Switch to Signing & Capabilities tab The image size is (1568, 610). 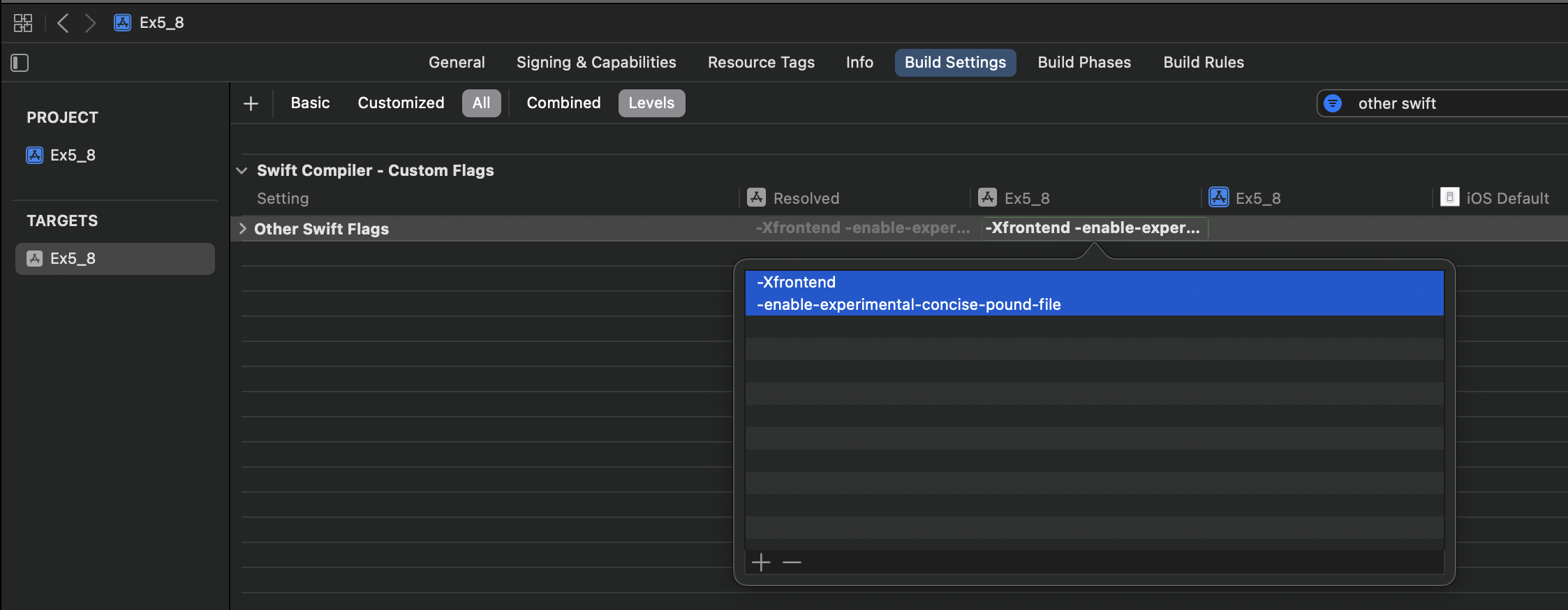coord(596,62)
